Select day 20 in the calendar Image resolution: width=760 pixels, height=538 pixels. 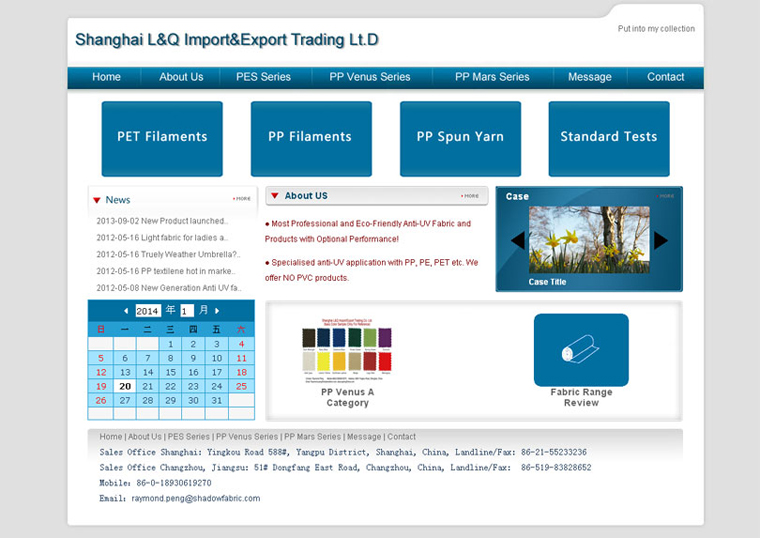125,386
